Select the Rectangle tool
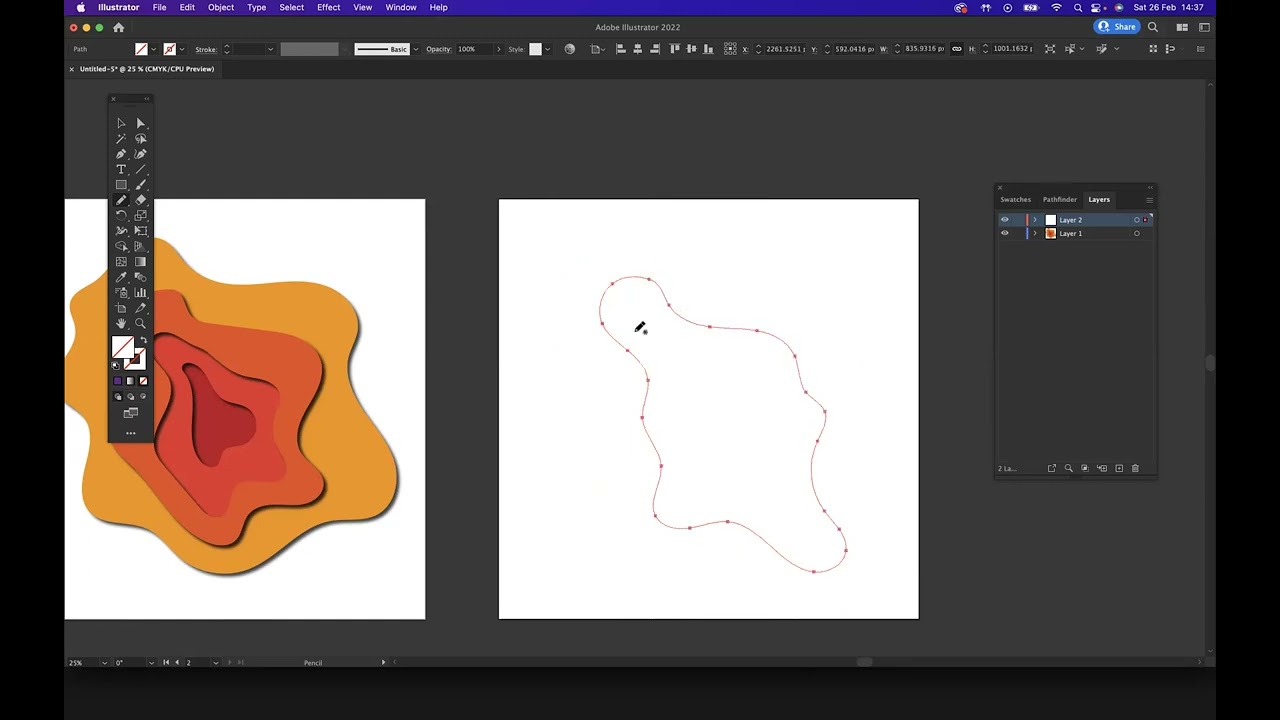Screen dimensions: 1280x720 [x=121, y=185]
